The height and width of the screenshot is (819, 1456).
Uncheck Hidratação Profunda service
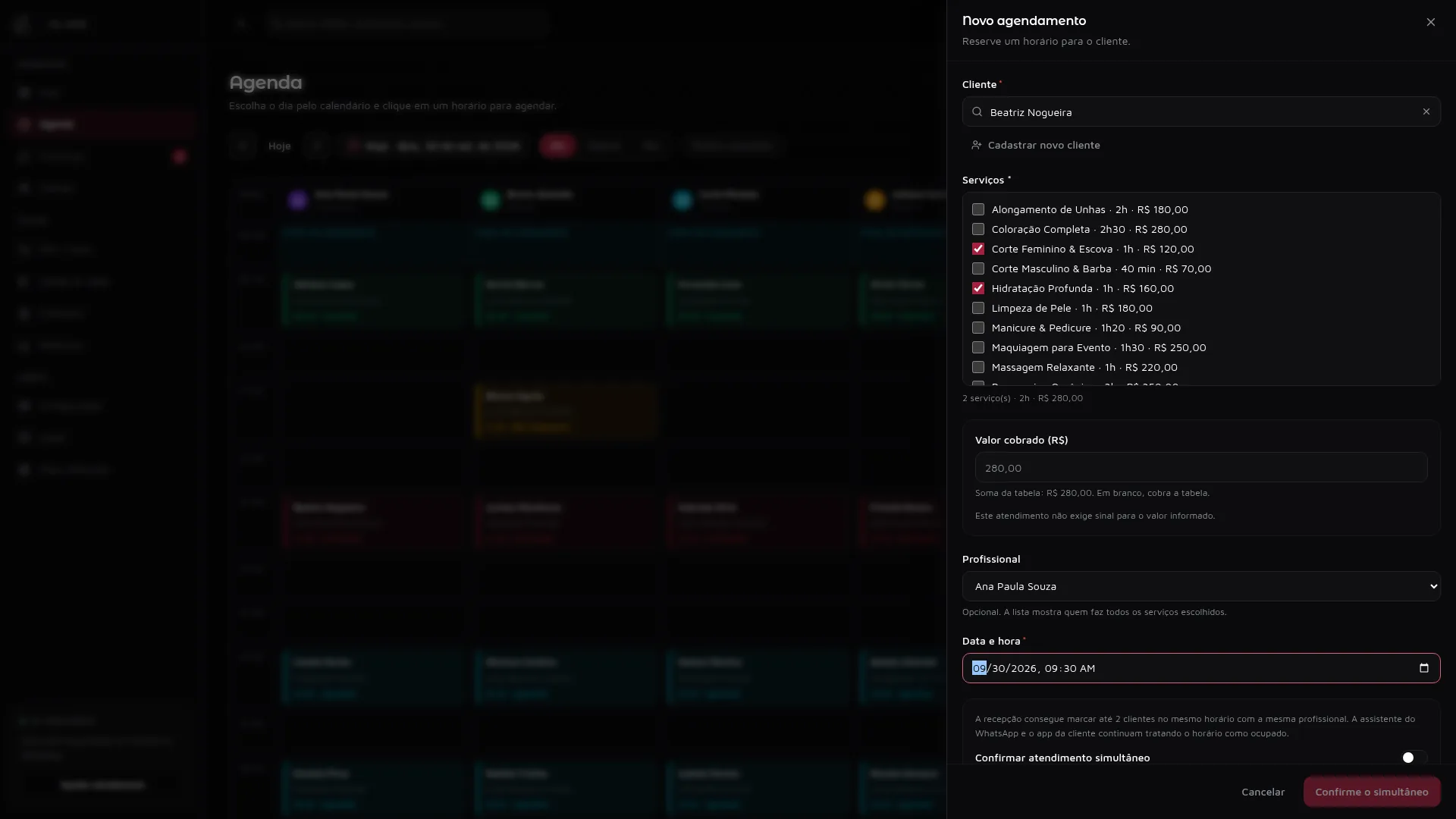pos(978,288)
